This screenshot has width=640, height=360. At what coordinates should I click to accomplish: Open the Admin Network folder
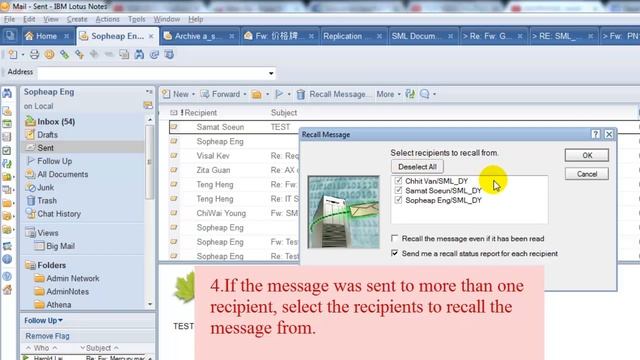pyautogui.click(x=73, y=278)
